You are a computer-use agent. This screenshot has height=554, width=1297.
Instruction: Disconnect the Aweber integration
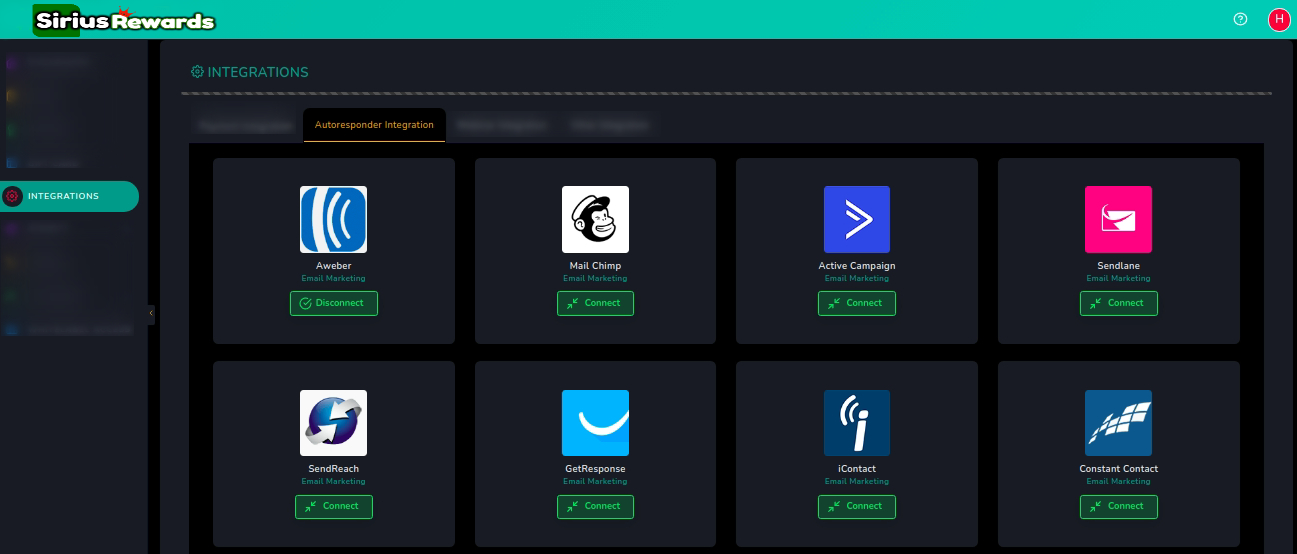334,303
